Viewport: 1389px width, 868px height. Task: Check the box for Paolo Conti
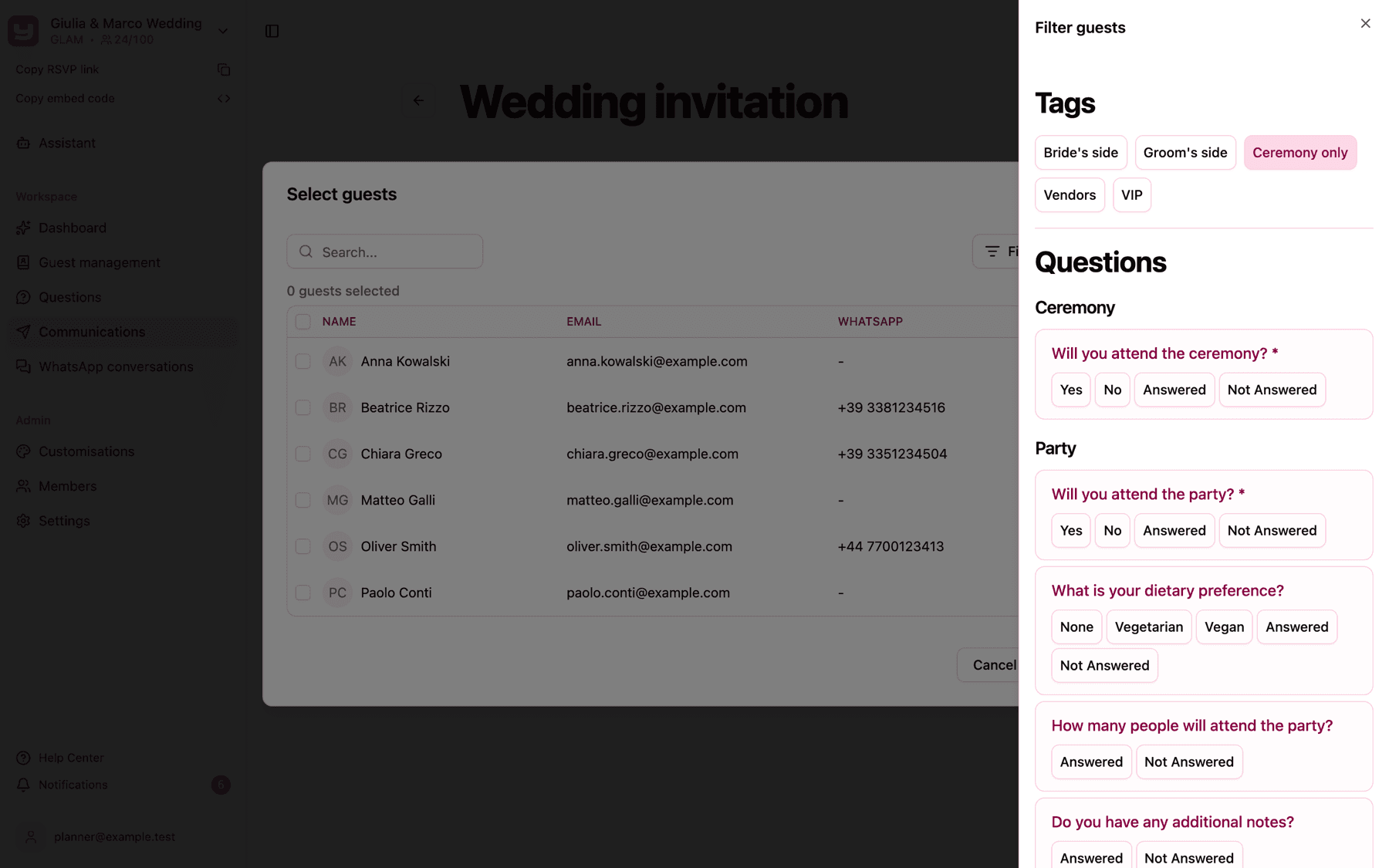point(303,593)
